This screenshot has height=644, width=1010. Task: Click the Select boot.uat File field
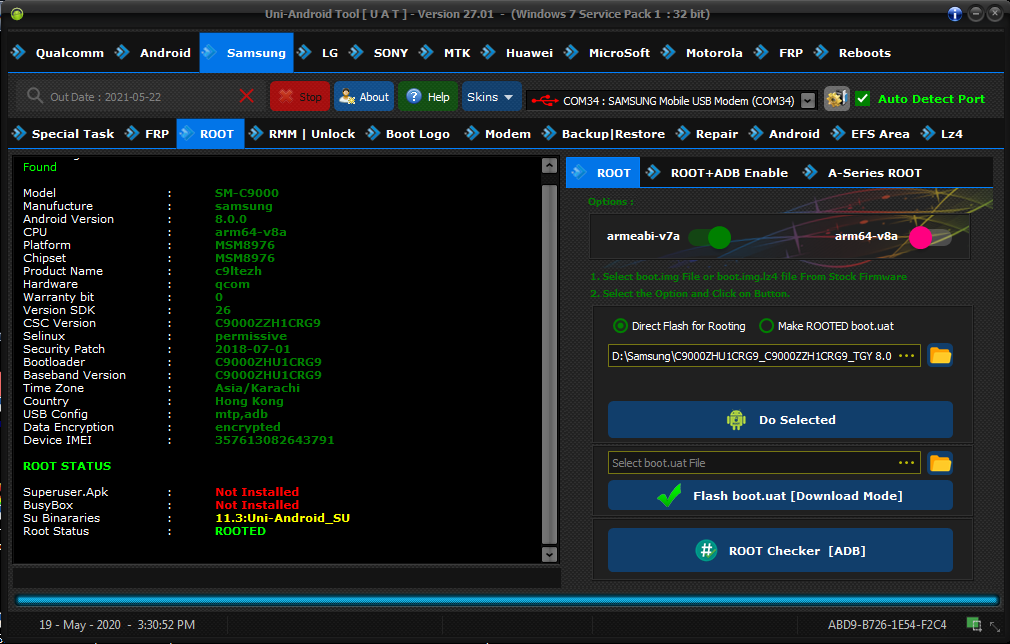[764, 463]
